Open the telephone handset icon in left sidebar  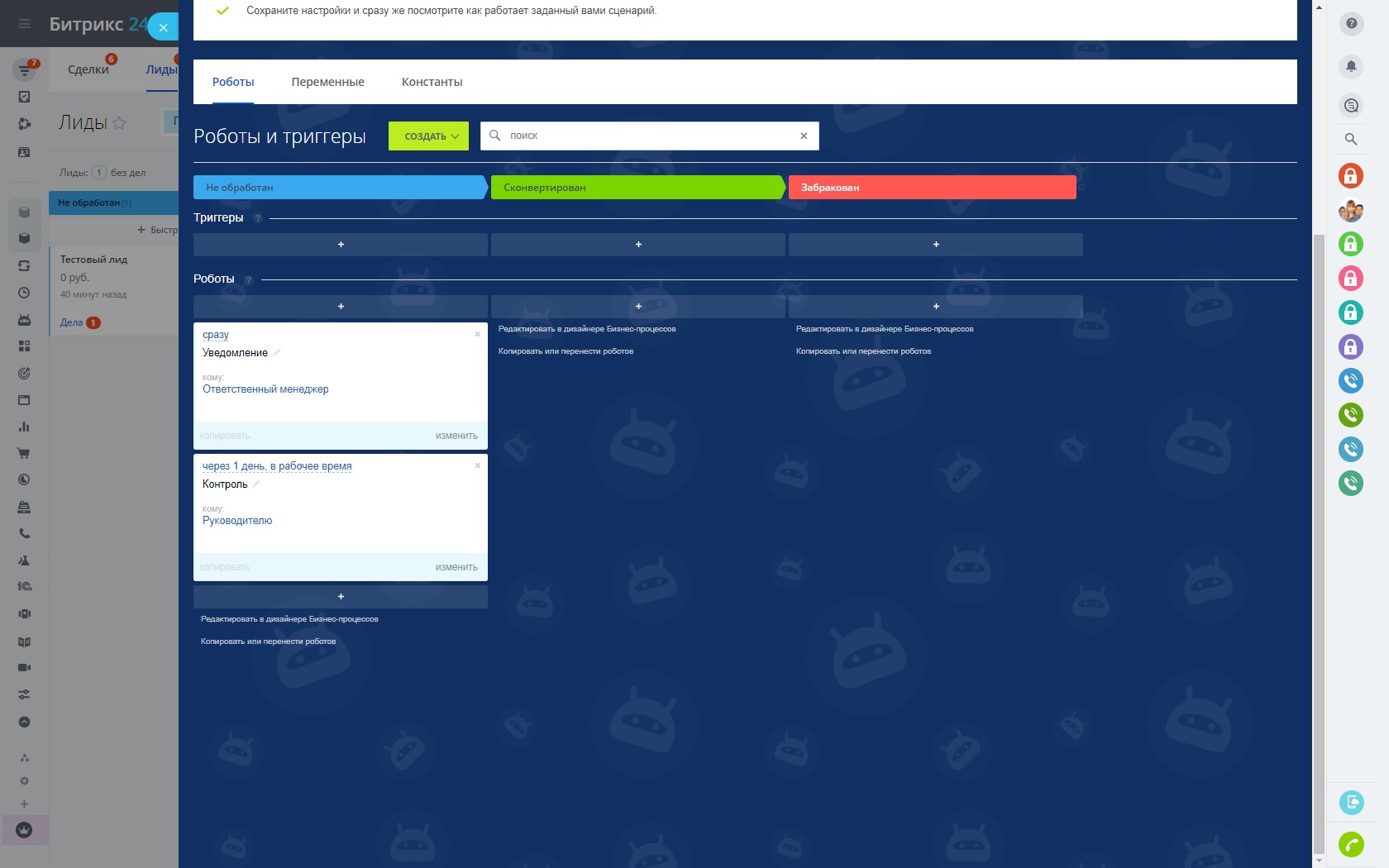(x=25, y=533)
